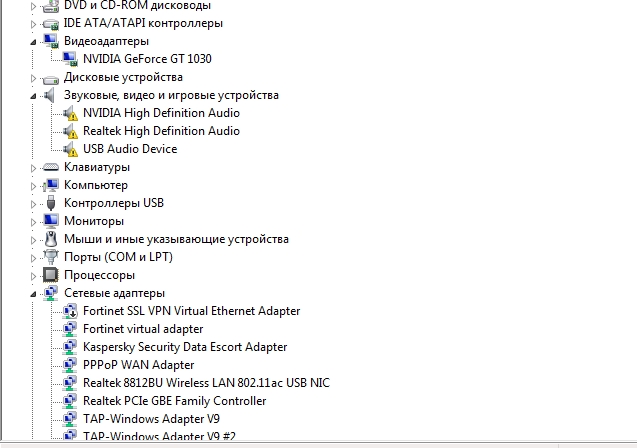
Task: Select the USB Audio Device label
Action: 130,149
